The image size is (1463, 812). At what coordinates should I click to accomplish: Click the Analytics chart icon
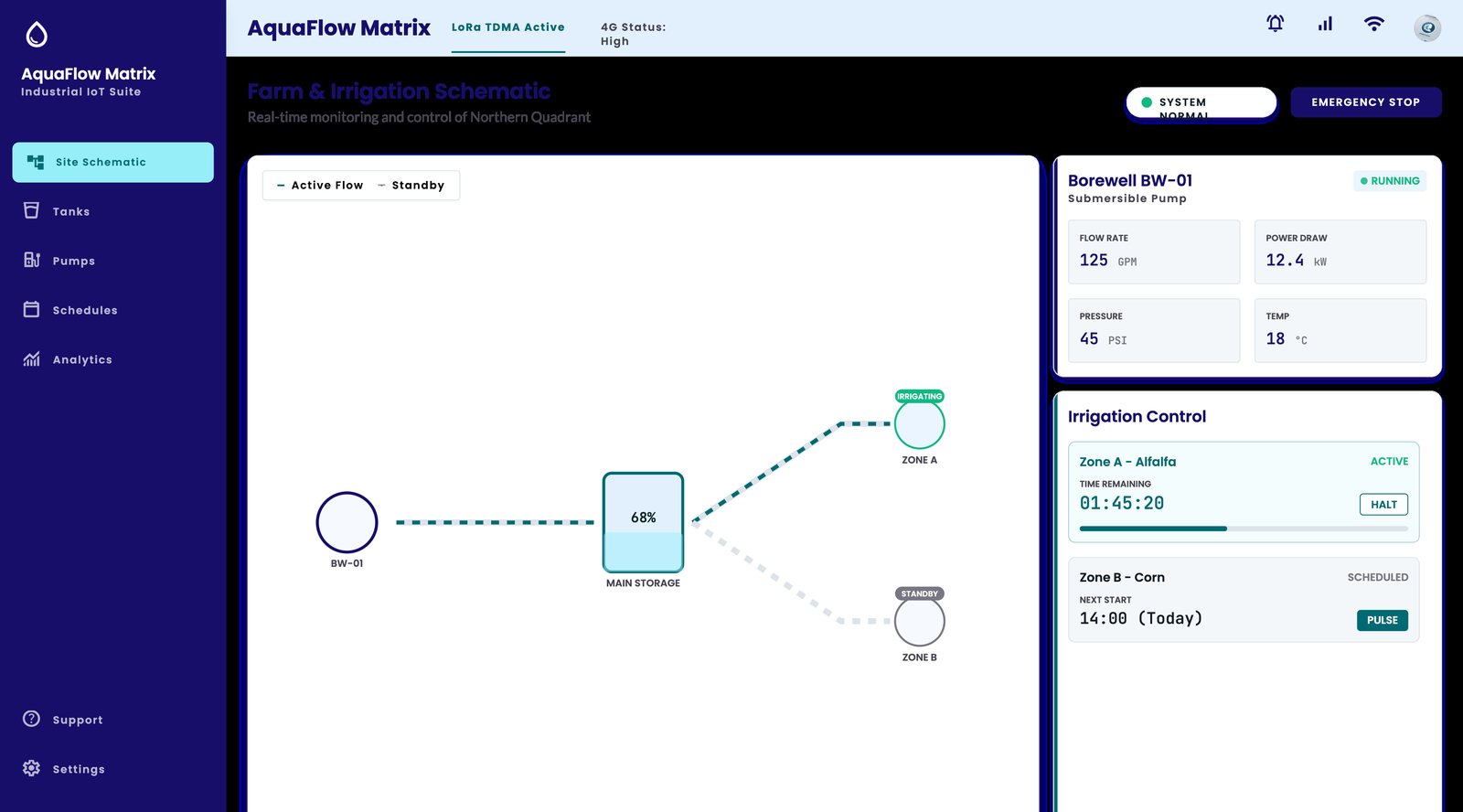(x=32, y=358)
